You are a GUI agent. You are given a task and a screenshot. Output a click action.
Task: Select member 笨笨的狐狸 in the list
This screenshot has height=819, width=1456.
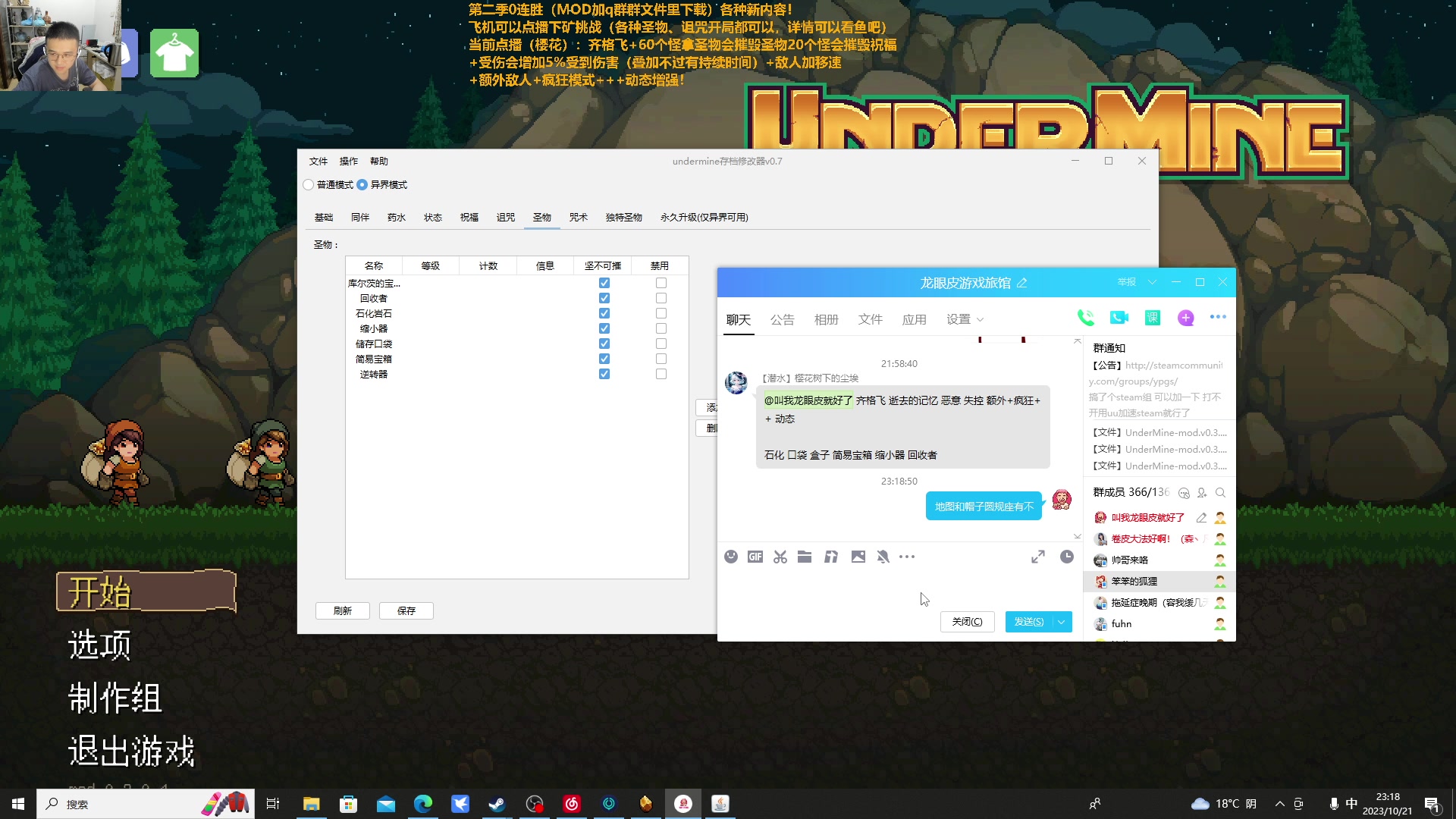pyautogui.click(x=1159, y=582)
